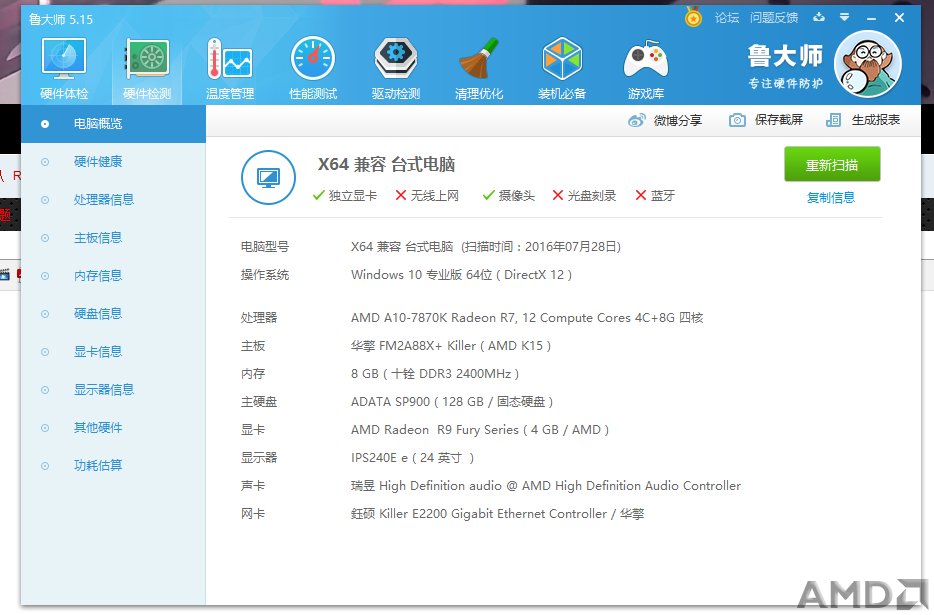The image size is (934, 615).
Task: Click the green 重新扫描 rescan button
Action: click(x=832, y=164)
